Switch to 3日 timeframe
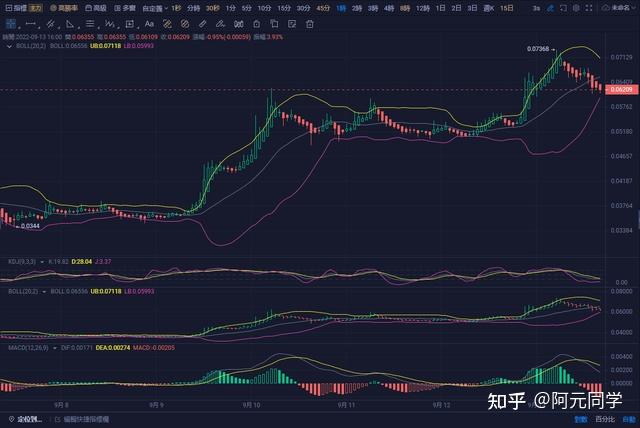640x428 pixels. pos(473,8)
